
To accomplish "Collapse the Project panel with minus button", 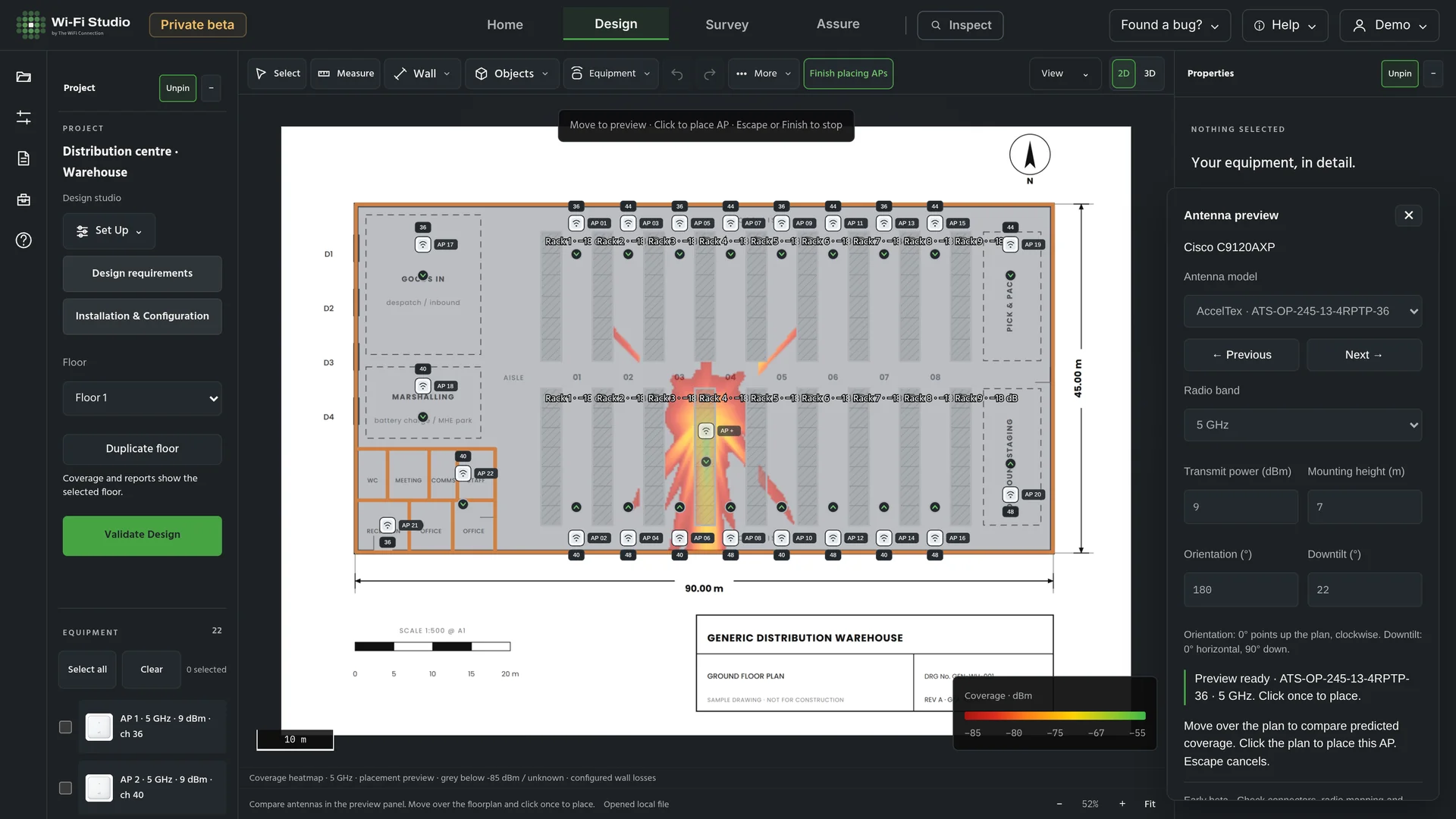I will pyautogui.click(x=211, y=88).
